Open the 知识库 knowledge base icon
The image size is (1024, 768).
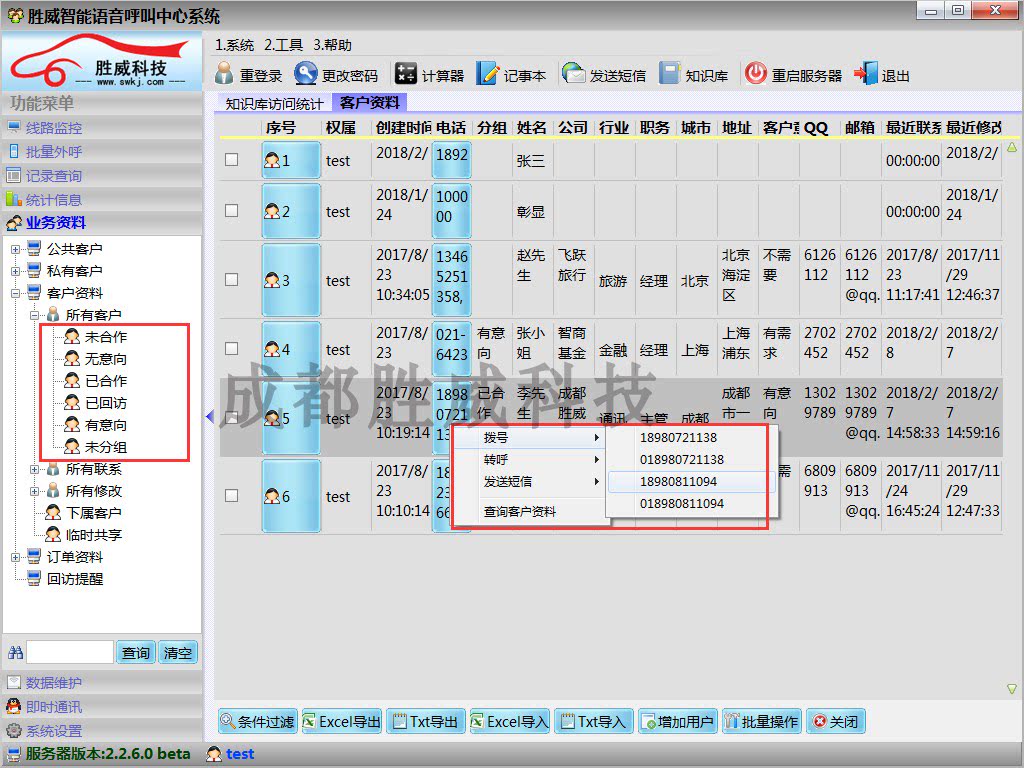point(669,75)
